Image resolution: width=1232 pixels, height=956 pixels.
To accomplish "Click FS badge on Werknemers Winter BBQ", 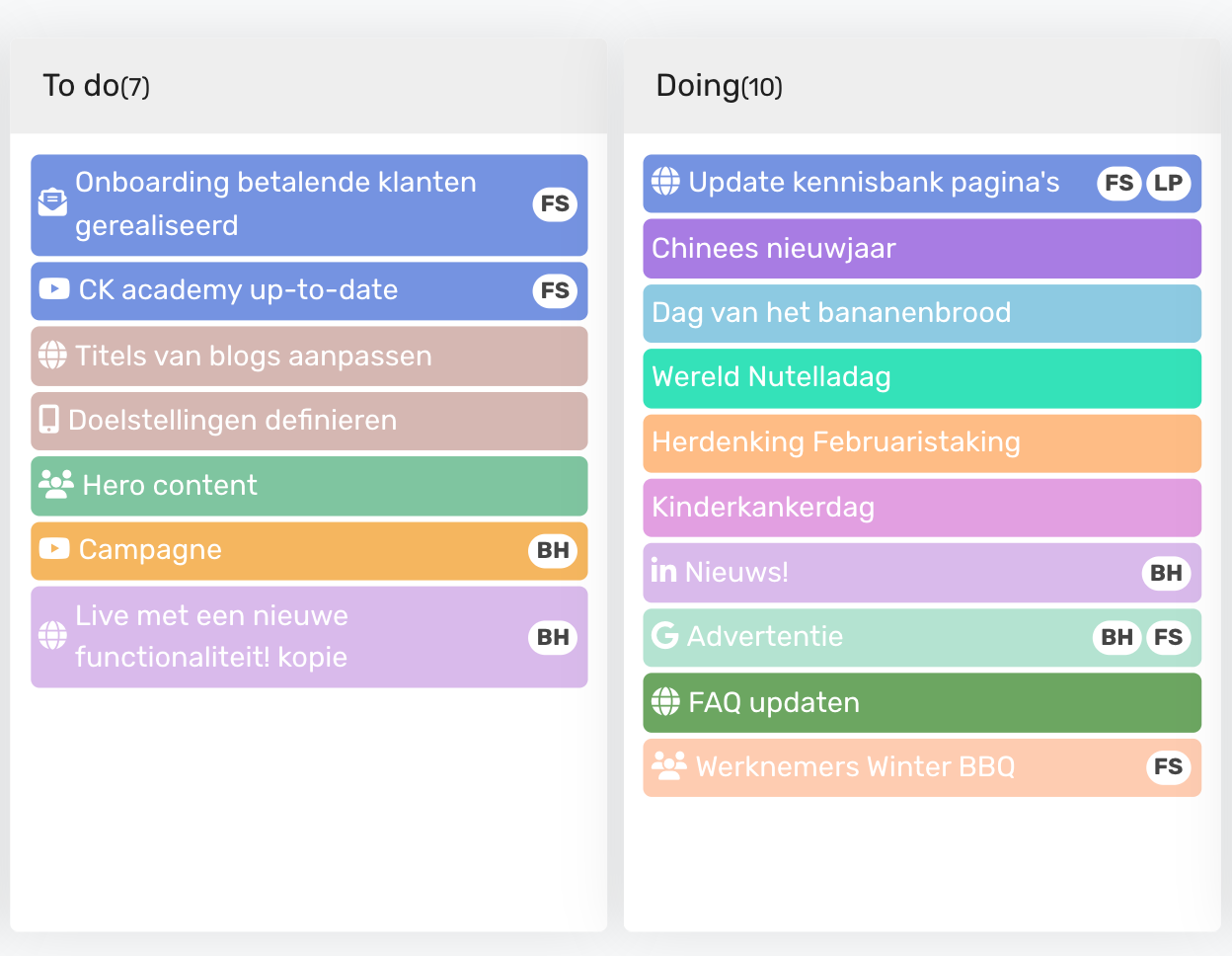I will point(1168,766).
